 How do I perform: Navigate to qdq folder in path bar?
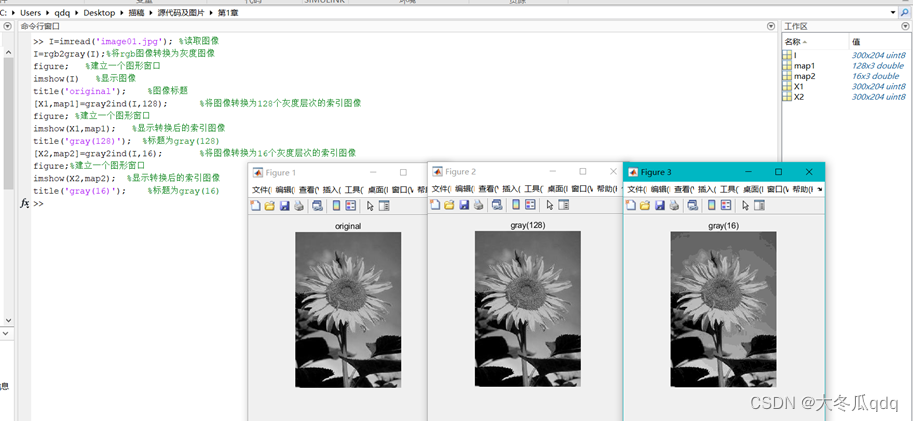click(63, 12)
